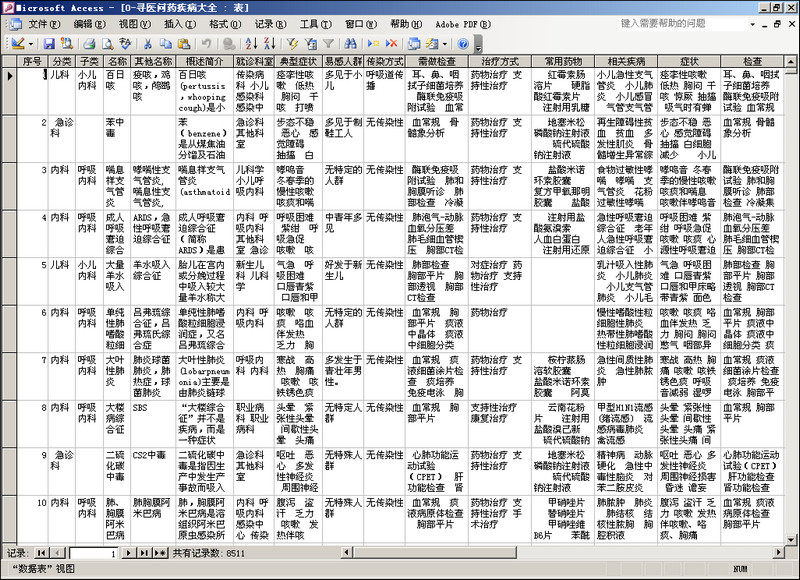800x580 pixels.
Task: Select the 相关疾病 column header
Action: tap(626, 61)
